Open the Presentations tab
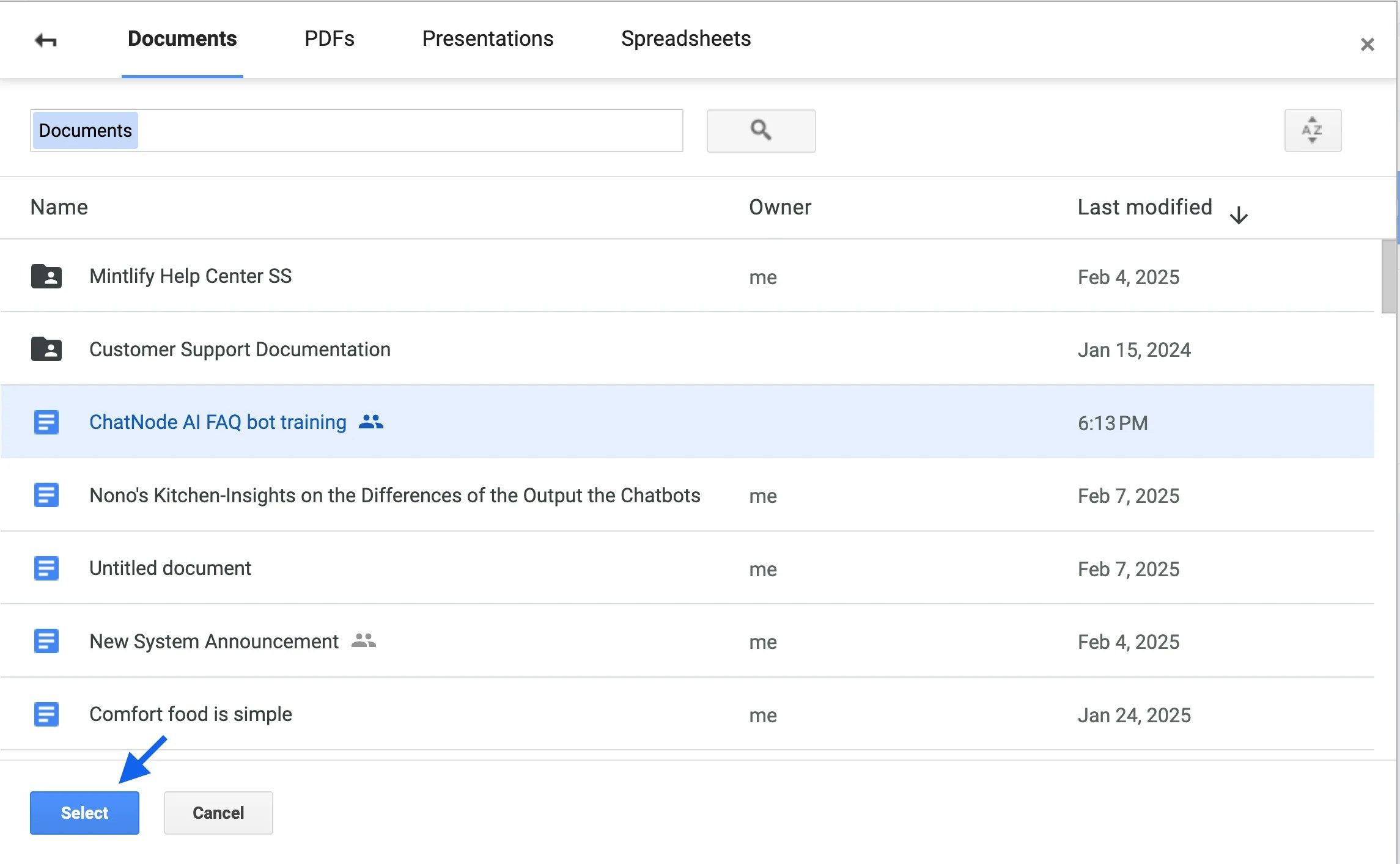Image resolution: width=1400 pixels, height=864 pixels. 487,38
